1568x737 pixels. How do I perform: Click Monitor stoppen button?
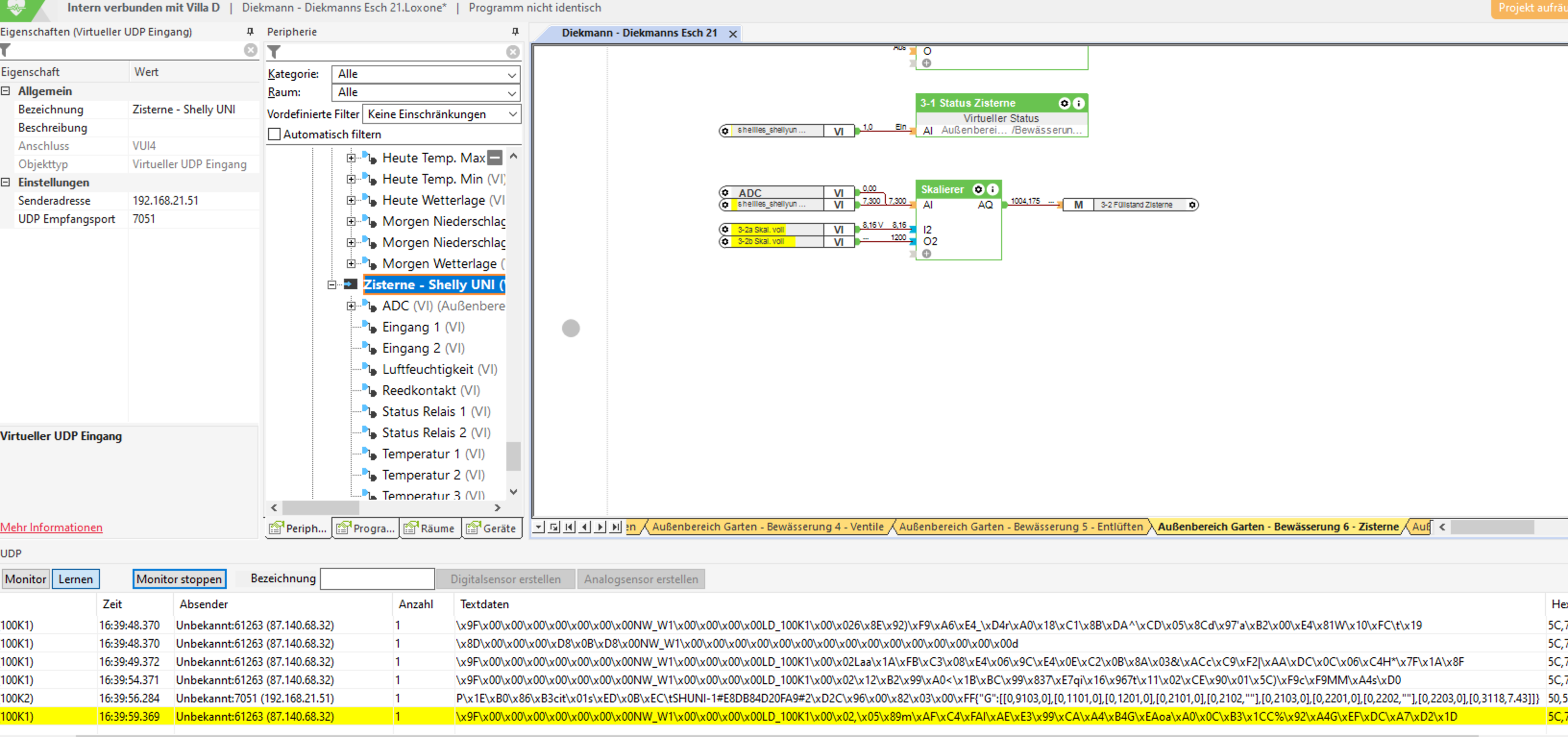click(179, 579)
